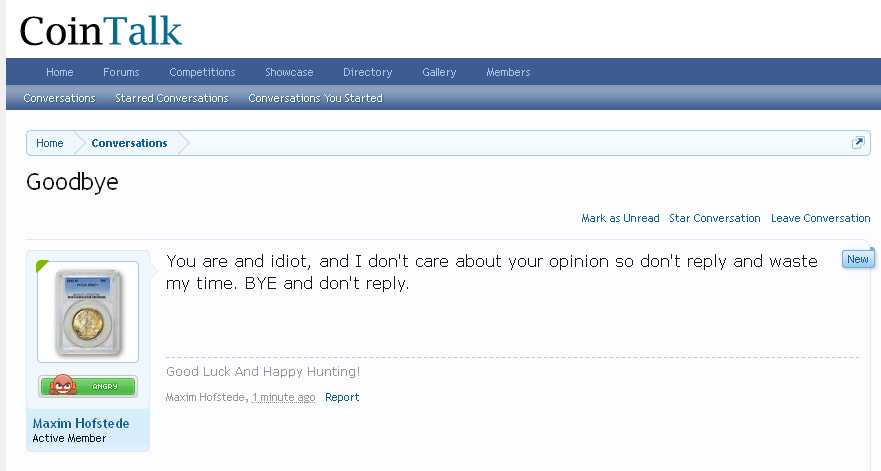Go to the Competitions tab
The height and width of the screenshot is (471, 881).
pyautogui.click(x=202, y=72)
